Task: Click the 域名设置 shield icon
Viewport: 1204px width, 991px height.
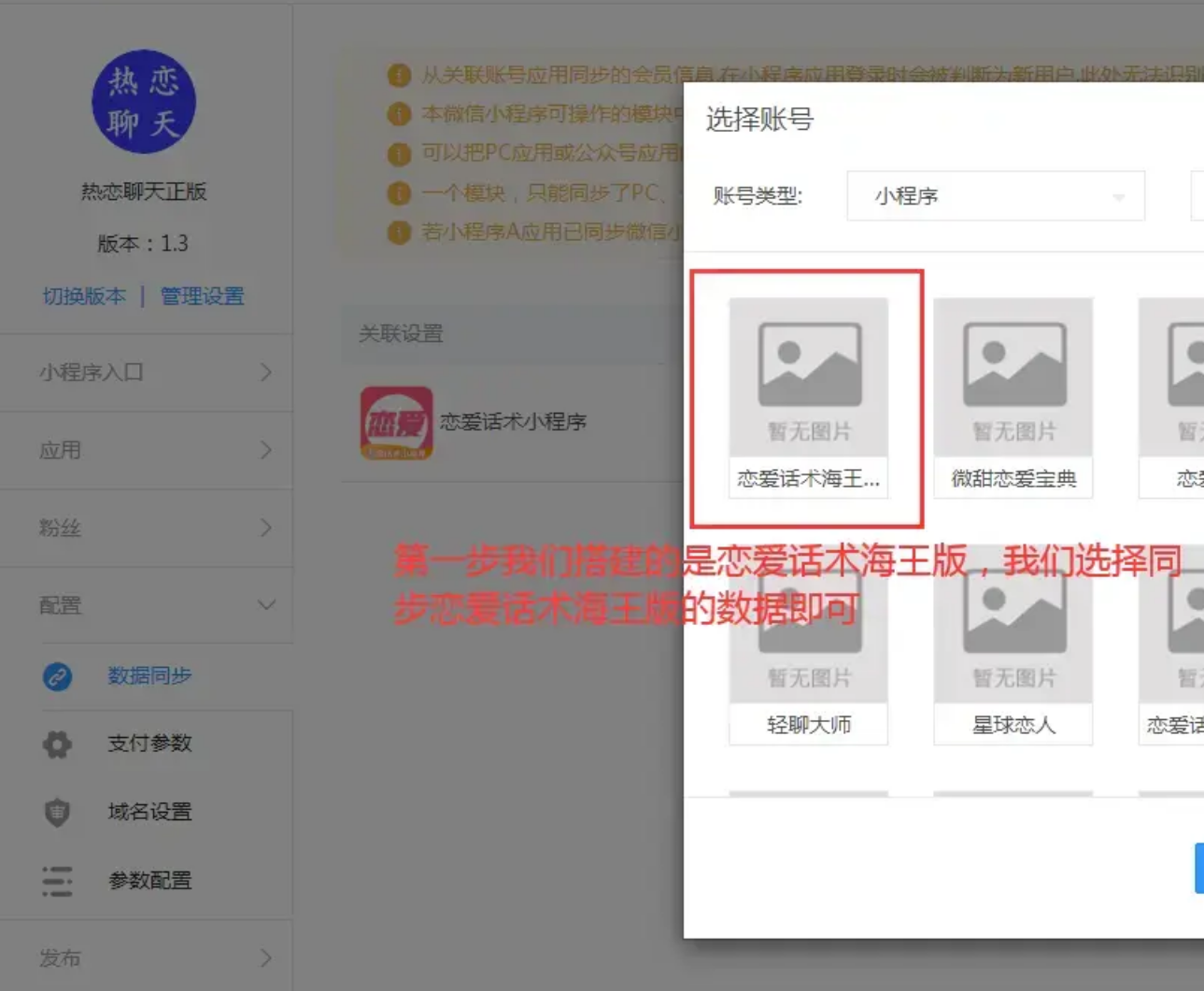Action: point(57,812)
